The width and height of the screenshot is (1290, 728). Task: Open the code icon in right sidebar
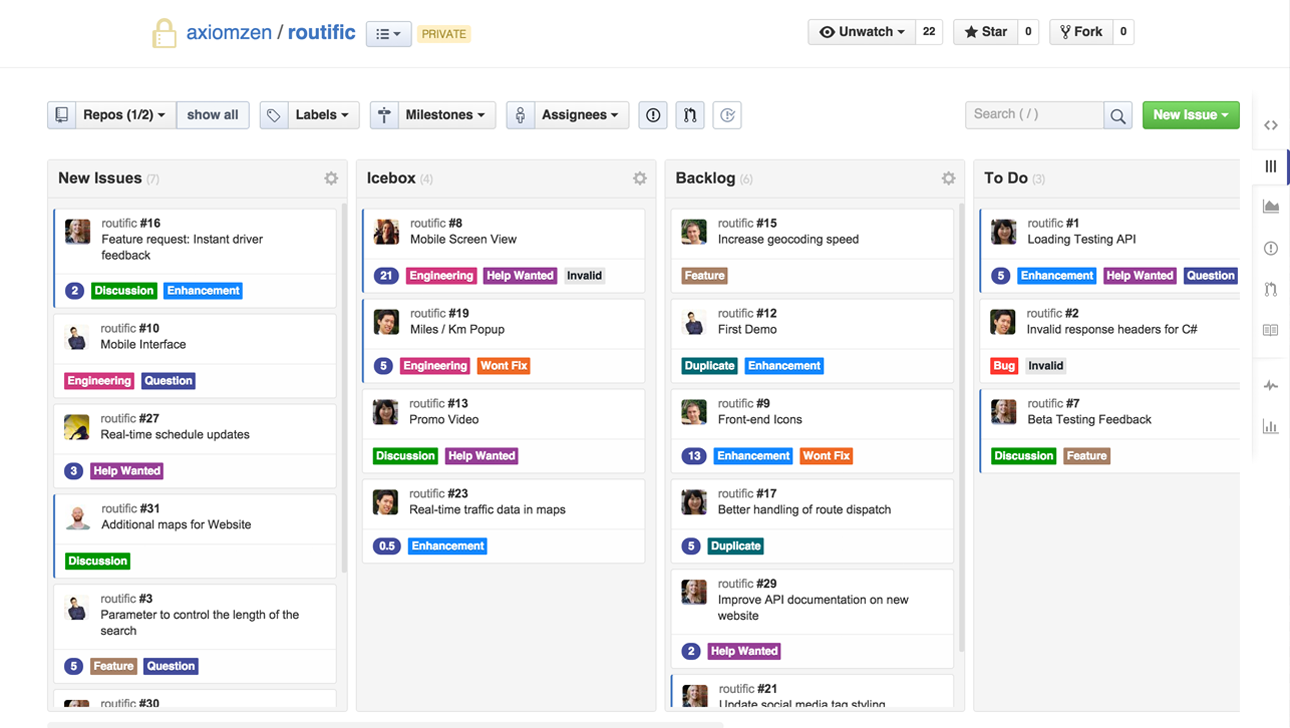click(1271, 125)
